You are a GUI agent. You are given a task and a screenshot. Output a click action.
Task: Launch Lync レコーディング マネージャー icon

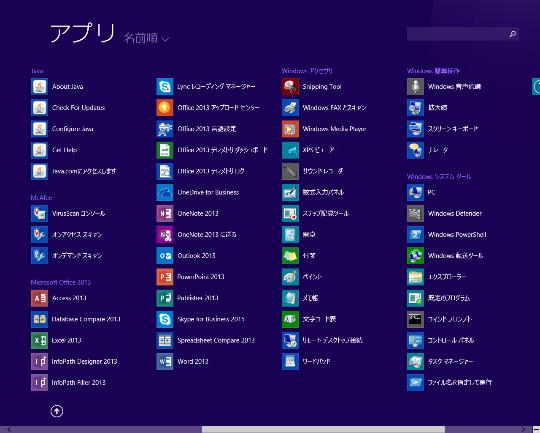click(x=165, y=86)
